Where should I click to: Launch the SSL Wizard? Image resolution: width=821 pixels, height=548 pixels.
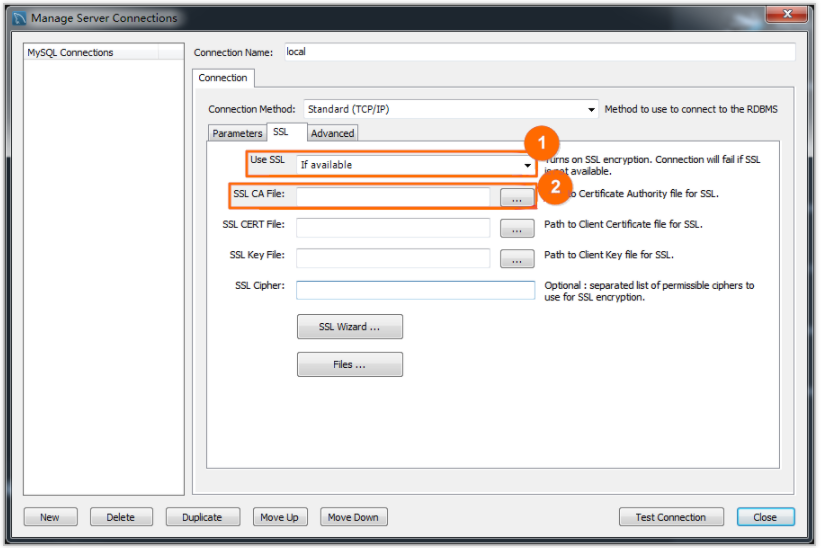point(350,327)
